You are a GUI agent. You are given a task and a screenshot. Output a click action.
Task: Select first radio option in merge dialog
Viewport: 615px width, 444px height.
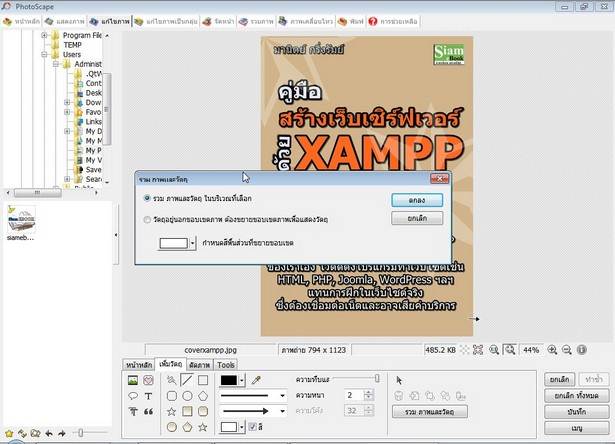pos(147,198)
